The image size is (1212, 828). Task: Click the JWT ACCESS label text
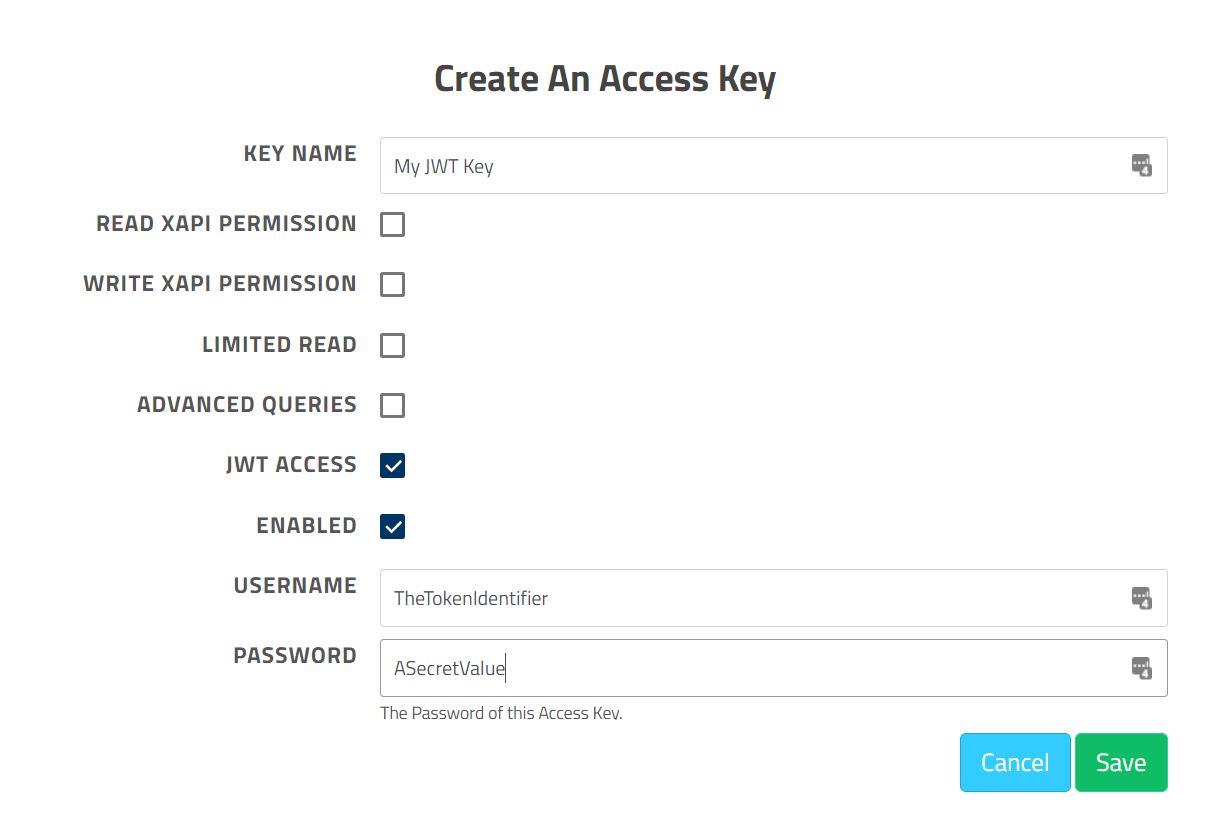click(291, 465)
